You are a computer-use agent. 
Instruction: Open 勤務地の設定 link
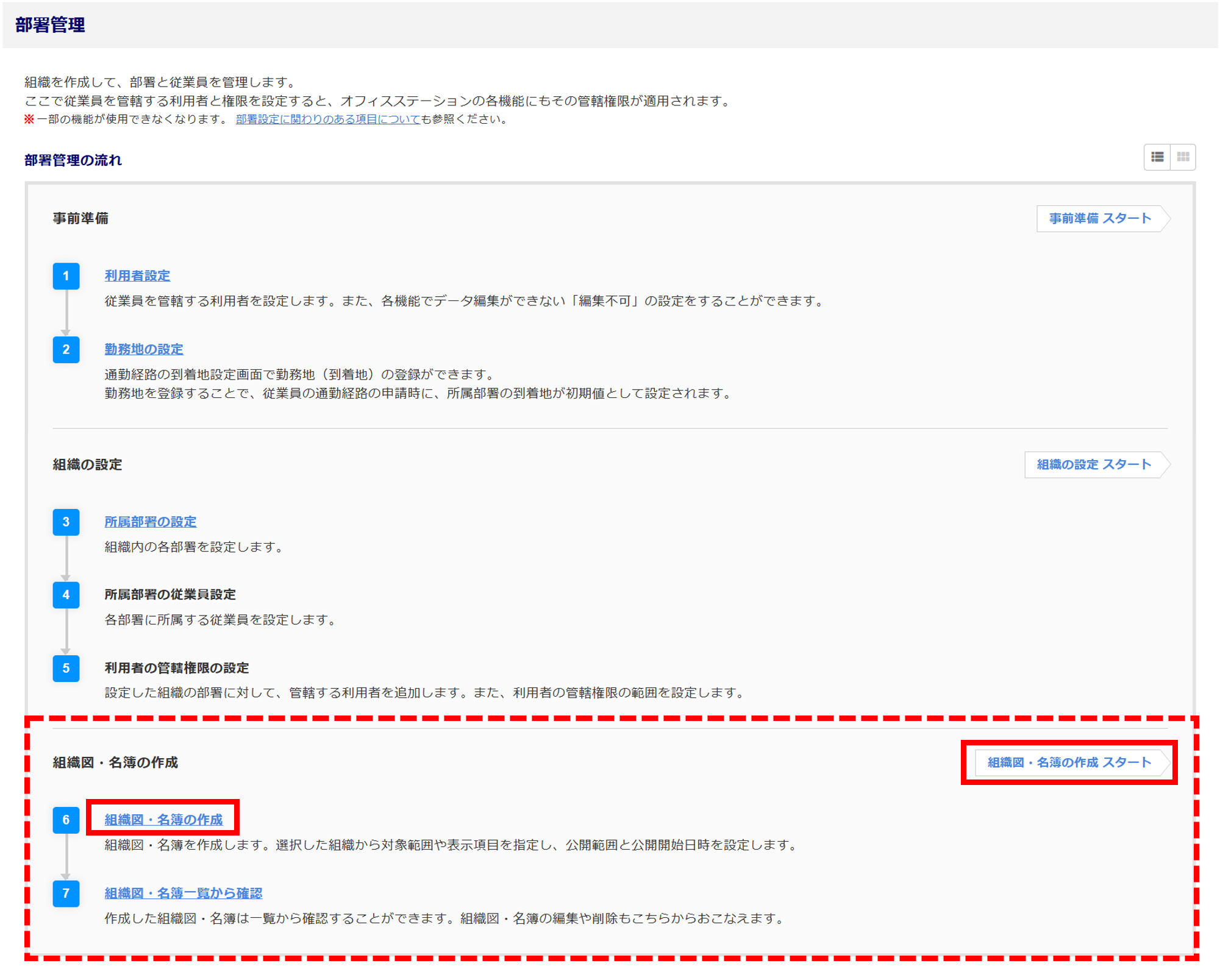144,349
